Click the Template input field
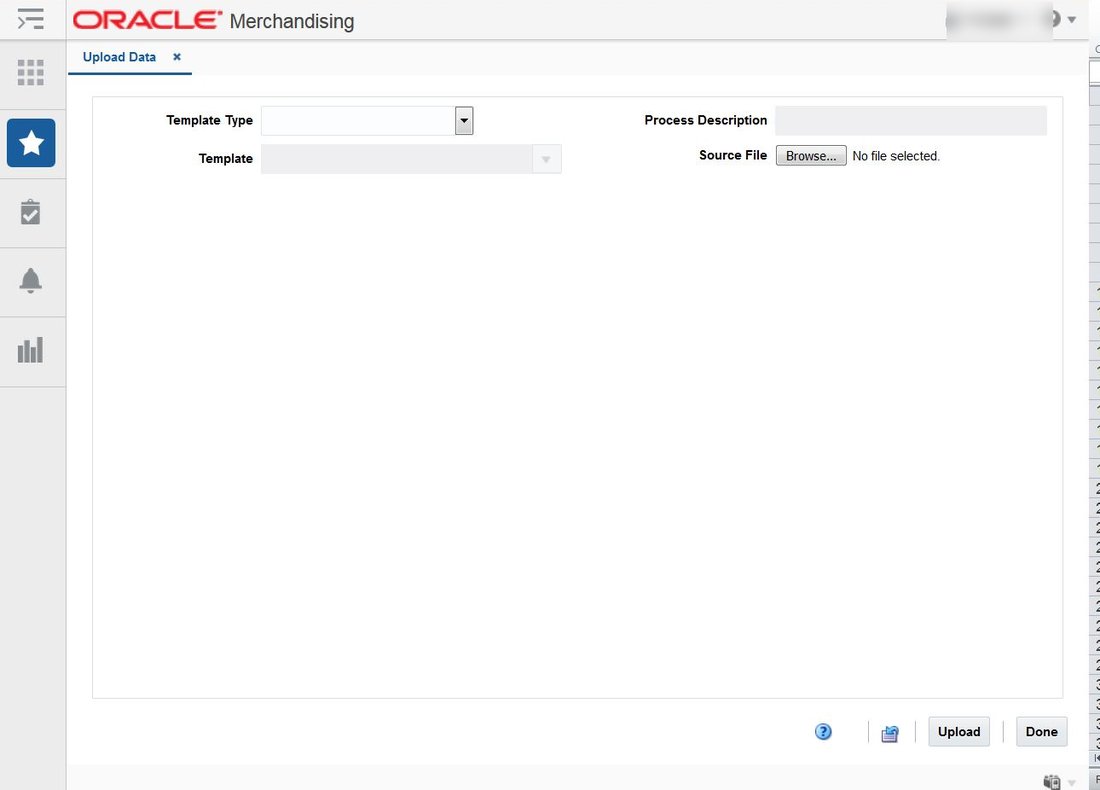Screen dimensions: 1100x790 (396, 159)
